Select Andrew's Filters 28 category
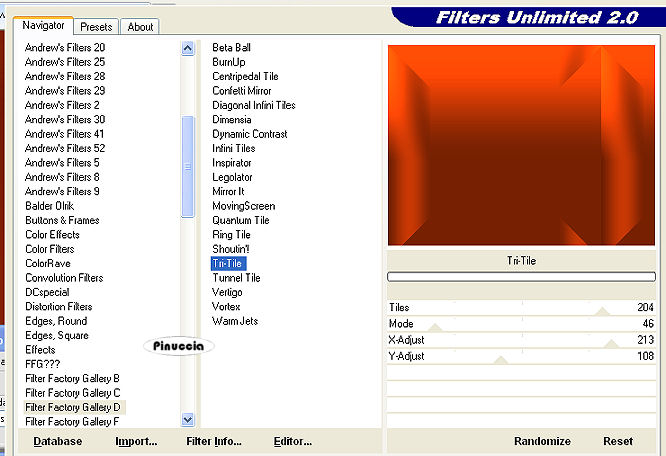Image resolution: width=666 pixels, height=456 pixels. coord(65,76)
